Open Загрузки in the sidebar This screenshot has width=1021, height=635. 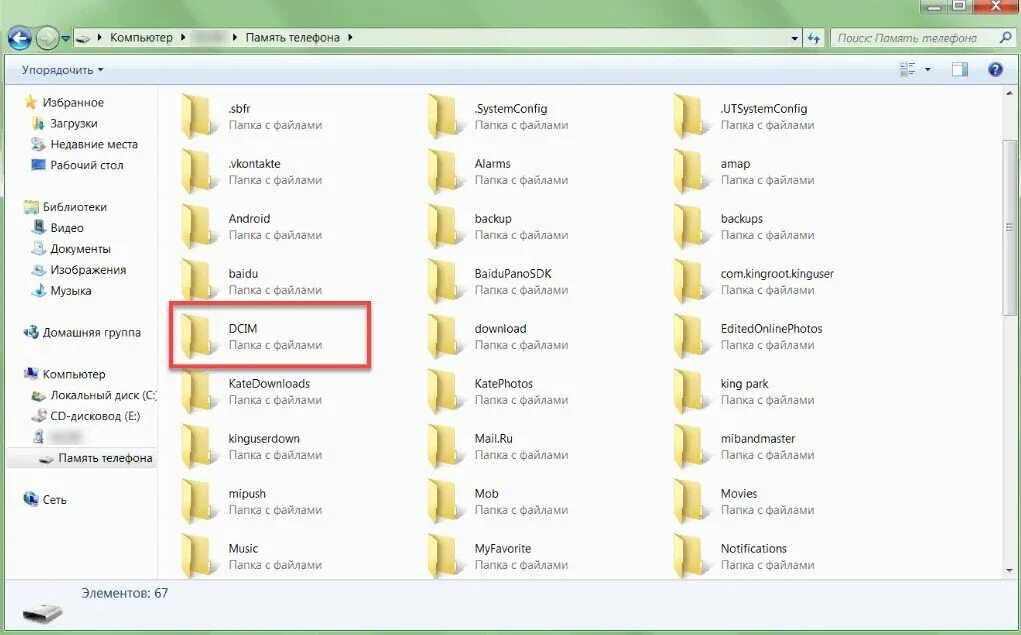74,123
